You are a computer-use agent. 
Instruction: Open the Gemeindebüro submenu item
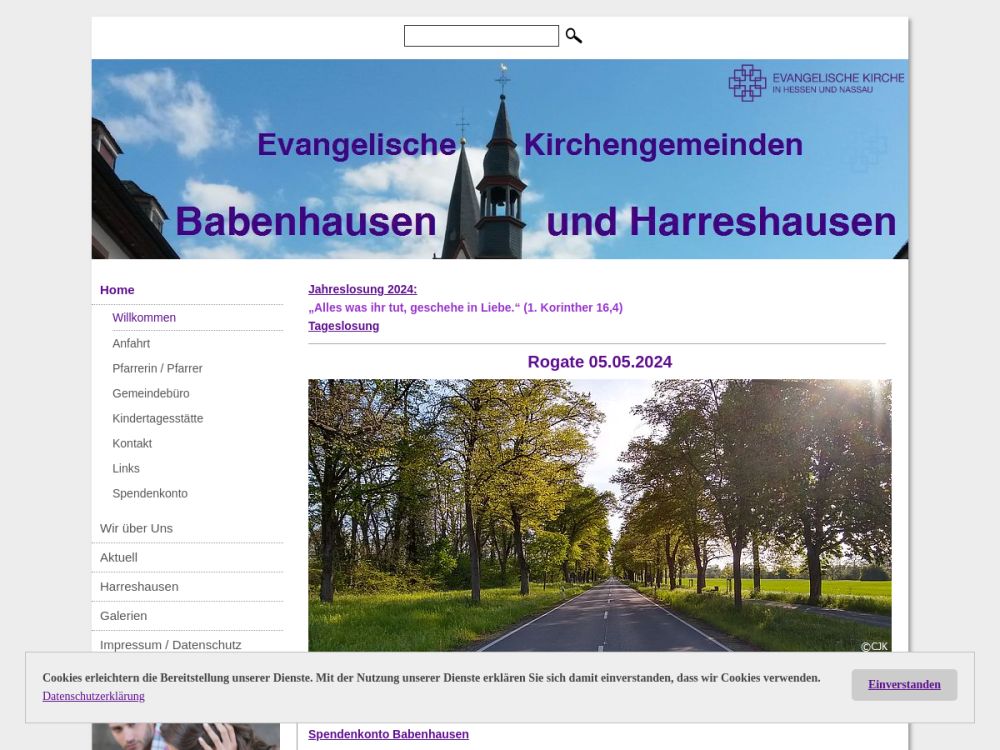151,393
